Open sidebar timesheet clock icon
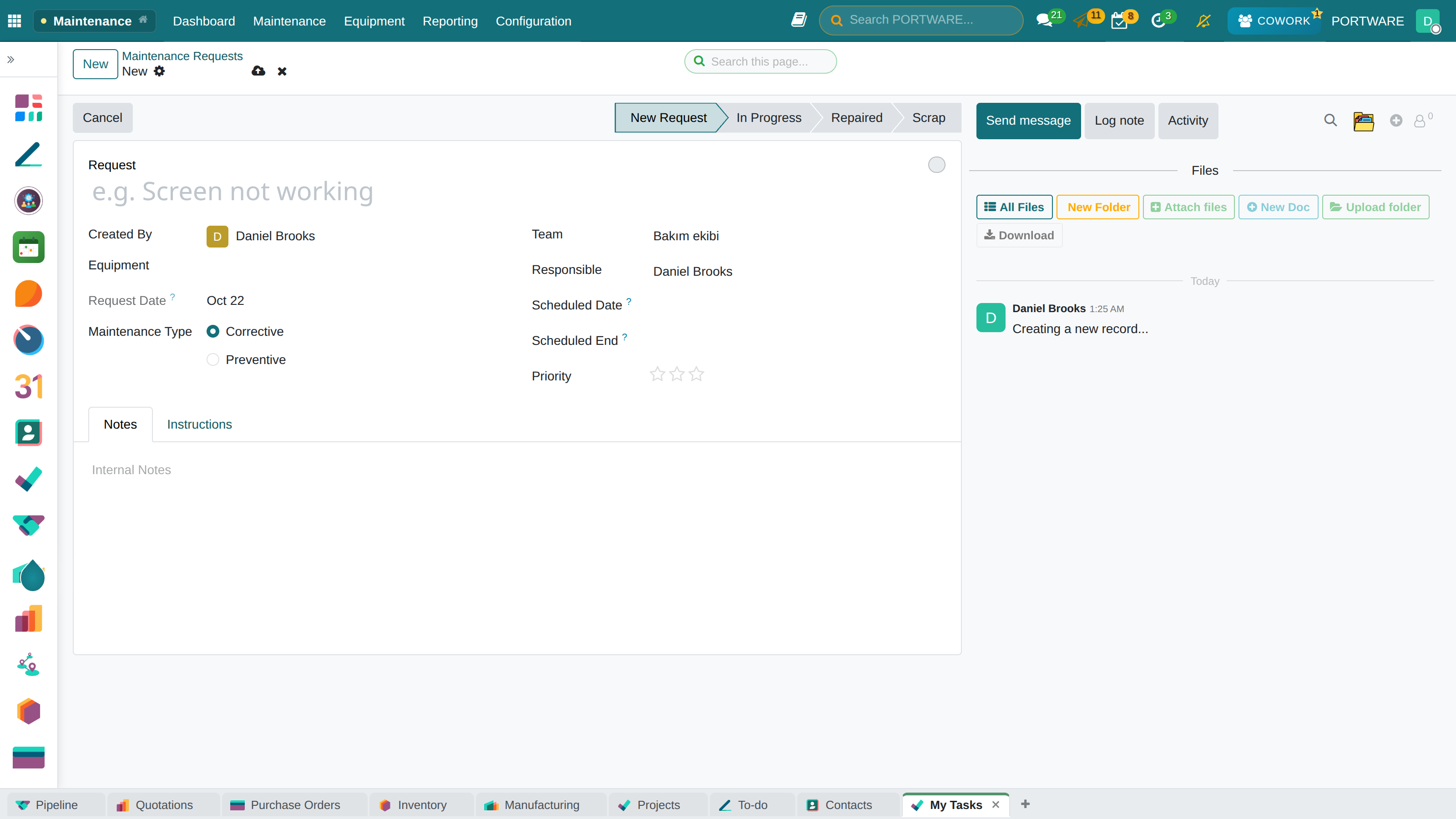 tap(28, 340)
